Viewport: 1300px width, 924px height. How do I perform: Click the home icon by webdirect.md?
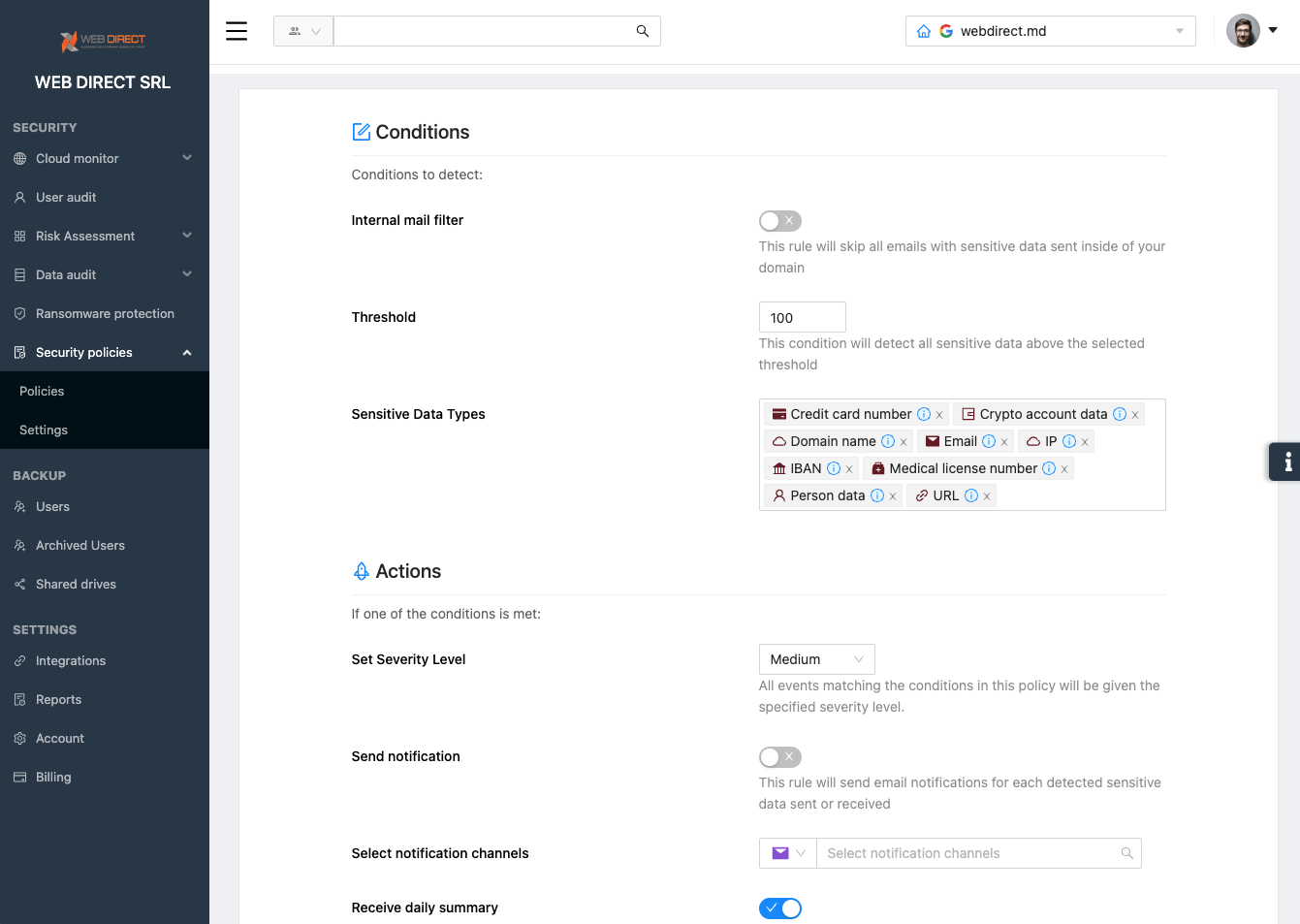[x=924, y=31]
